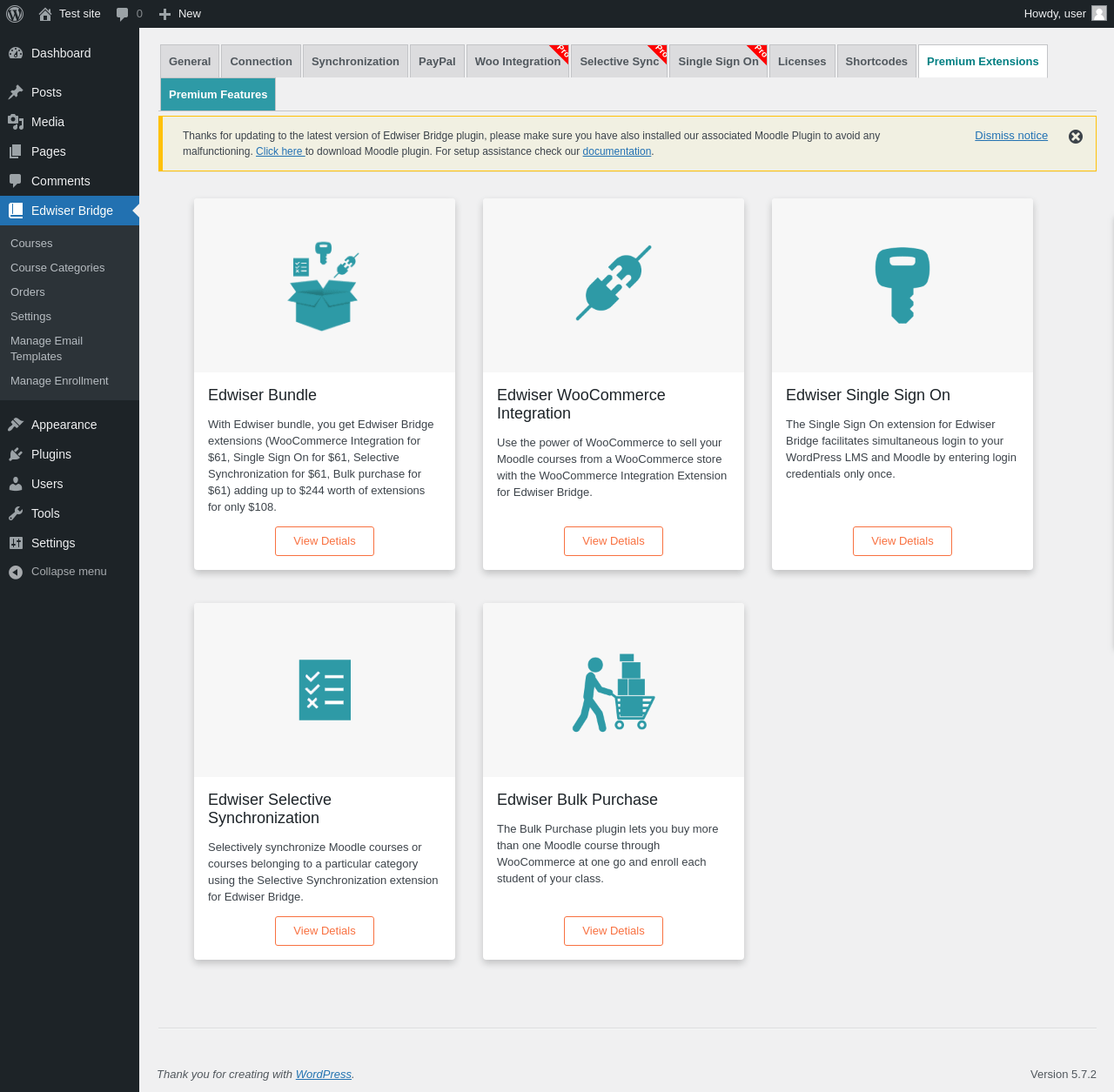Viewport: 1114px width, 1092px height.
Task: Click the Edwiser Bundle box image
Action: click(323, 285)
